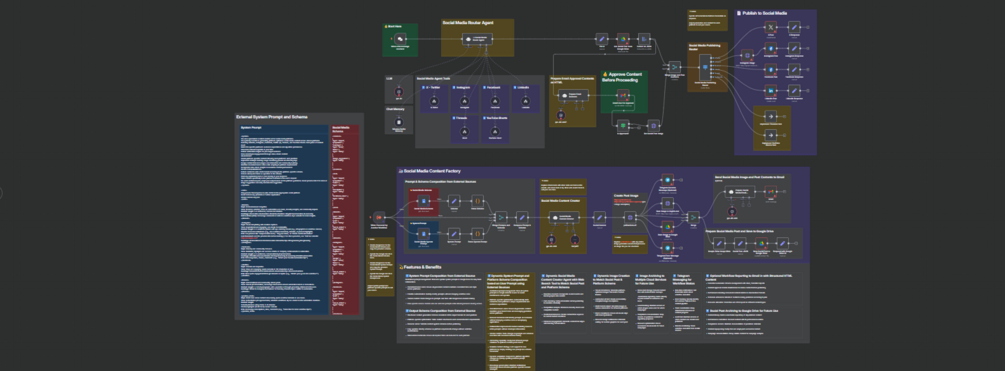The width and height of the screenshot is (1005, 371).
Task: Open the Social Media Publishing Router switch node
Action: 705,67
